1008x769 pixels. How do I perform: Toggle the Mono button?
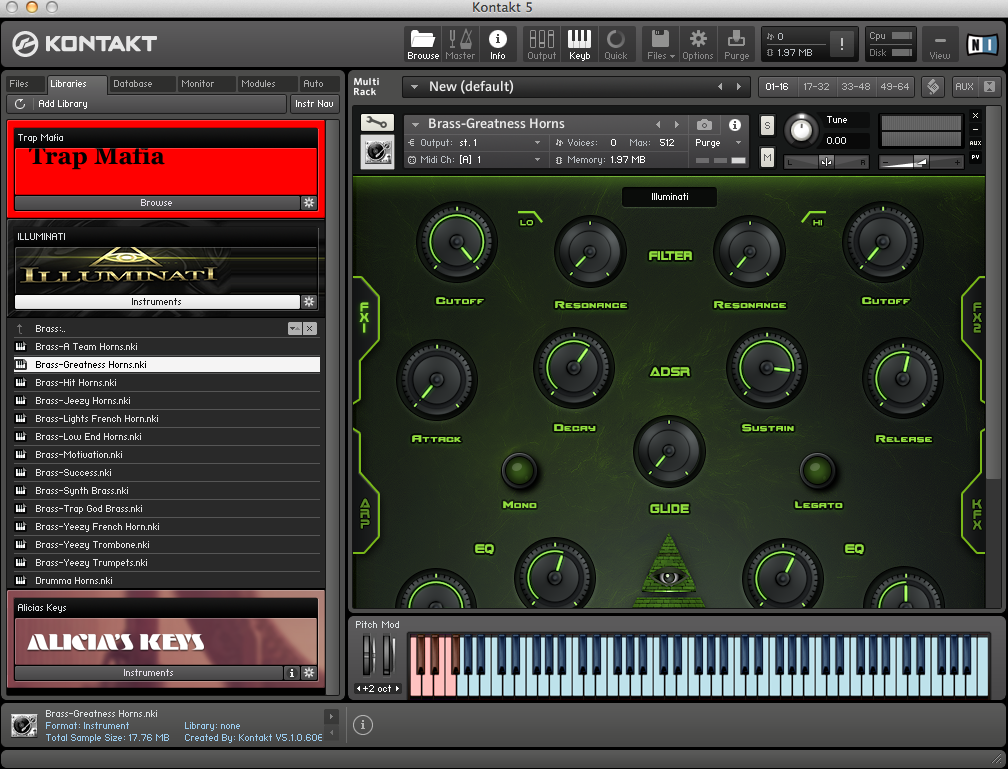point(519,471)
